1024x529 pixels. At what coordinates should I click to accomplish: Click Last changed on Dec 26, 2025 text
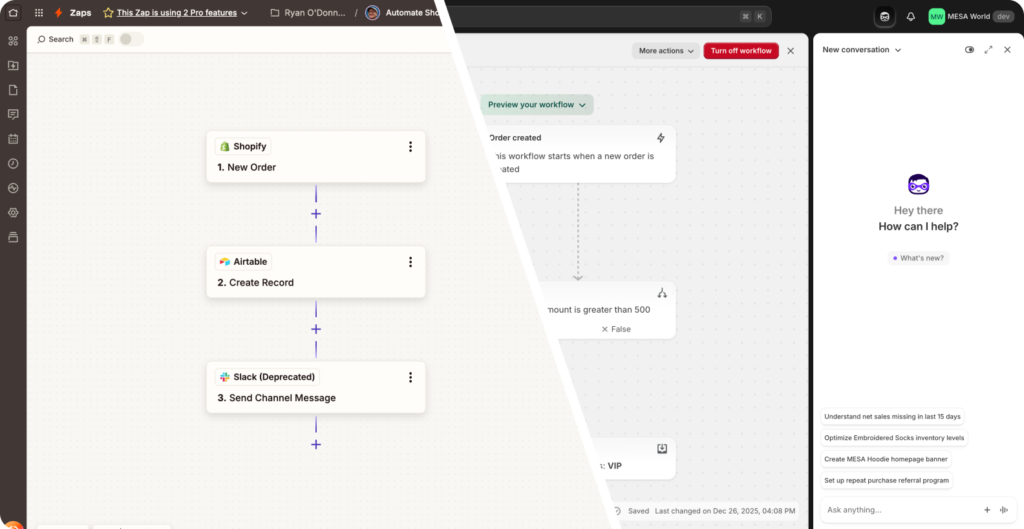click(x=725, y=511)
